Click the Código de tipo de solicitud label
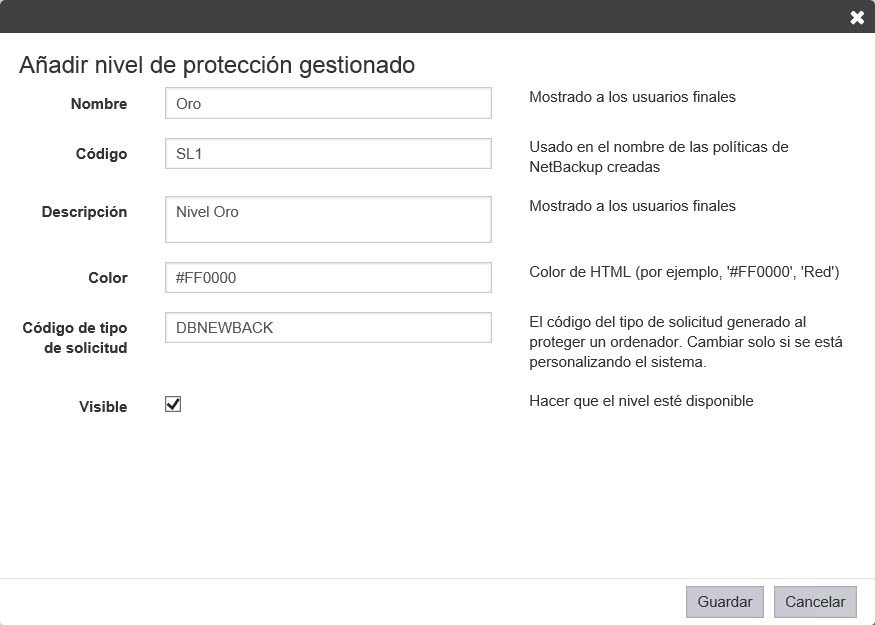The width and height of the screenshot is (875, 625). (x=75, y=338)
